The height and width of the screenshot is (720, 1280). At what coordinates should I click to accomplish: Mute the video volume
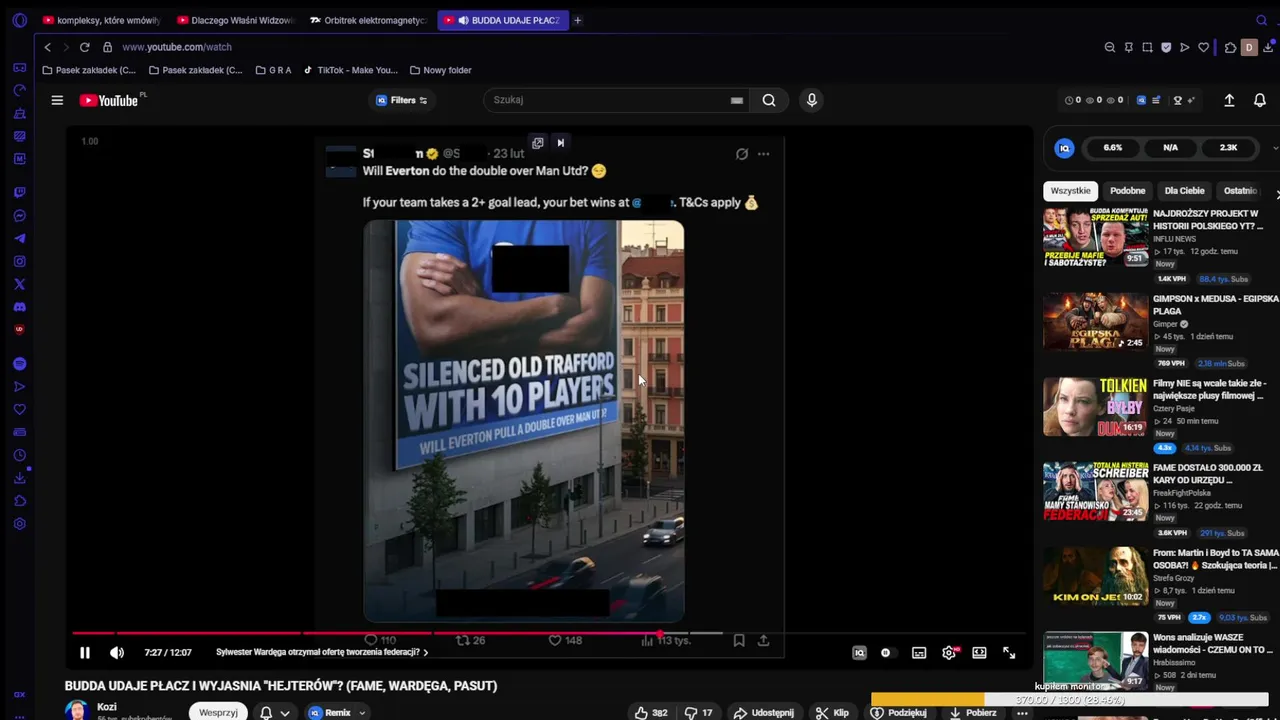coord(117,653)
